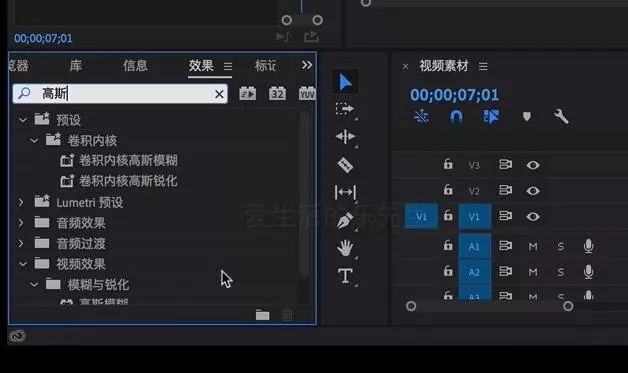
Task: Mute track A1 with M button
Action: pyautogui.click(x=533, y=246)
